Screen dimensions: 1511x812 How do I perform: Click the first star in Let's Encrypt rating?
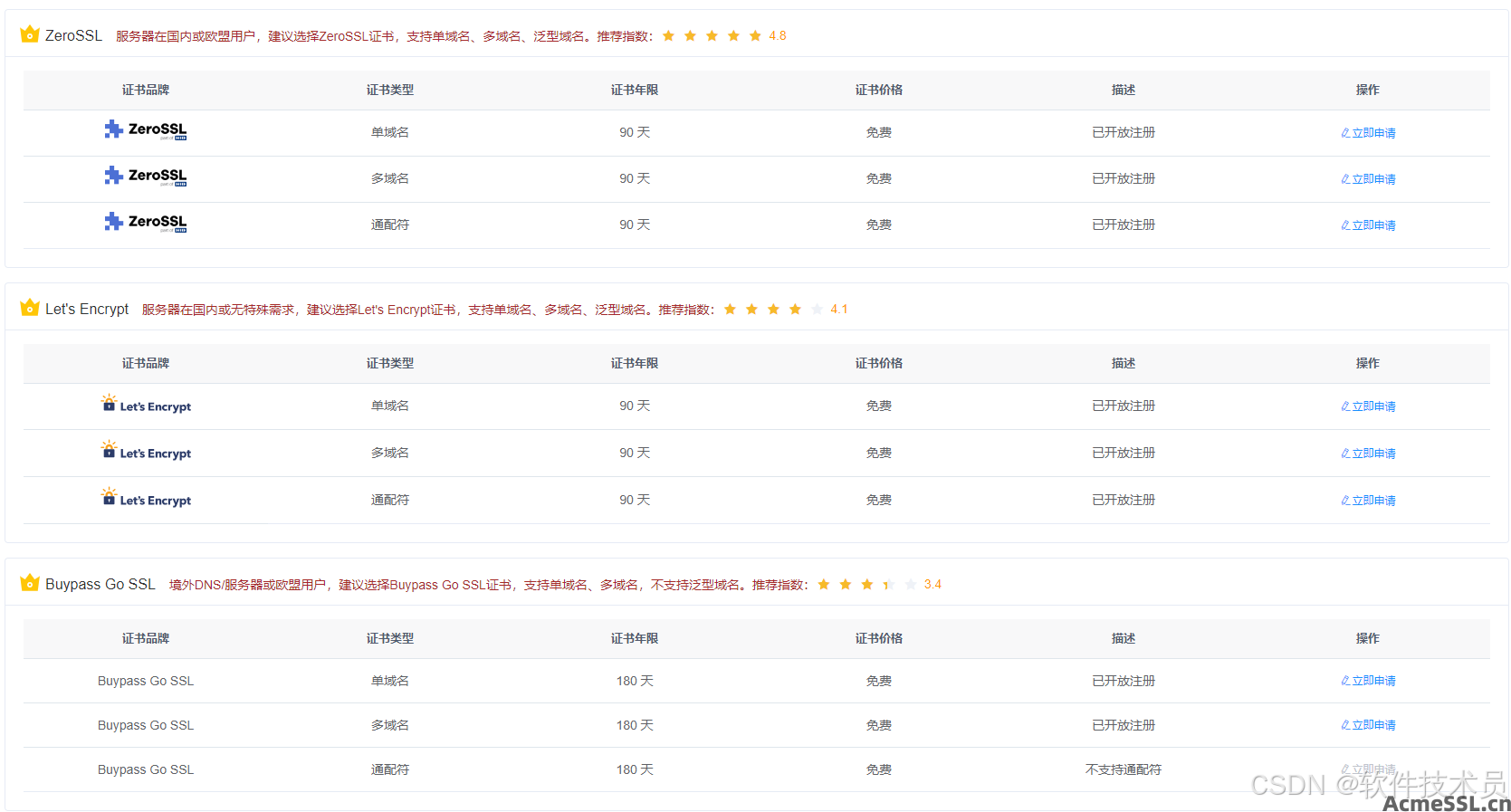[730, 310]
